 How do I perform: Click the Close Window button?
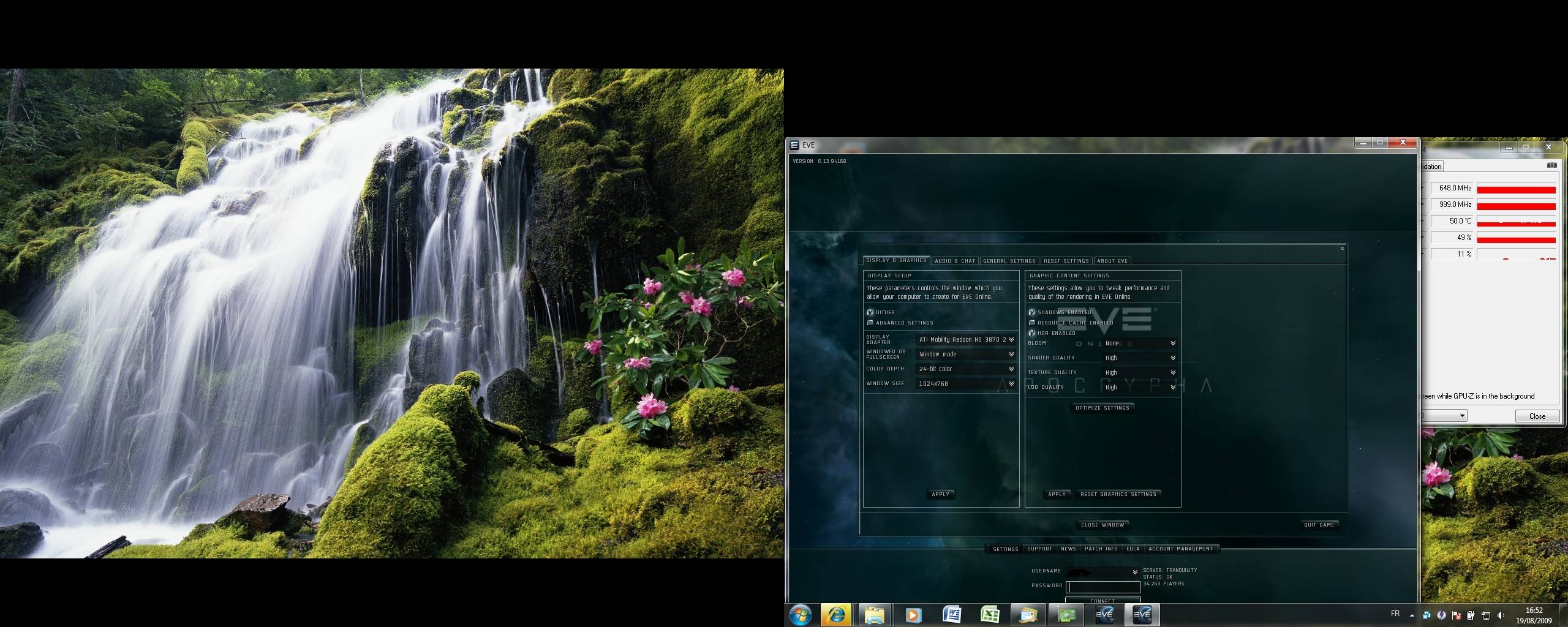(1102, 525)
